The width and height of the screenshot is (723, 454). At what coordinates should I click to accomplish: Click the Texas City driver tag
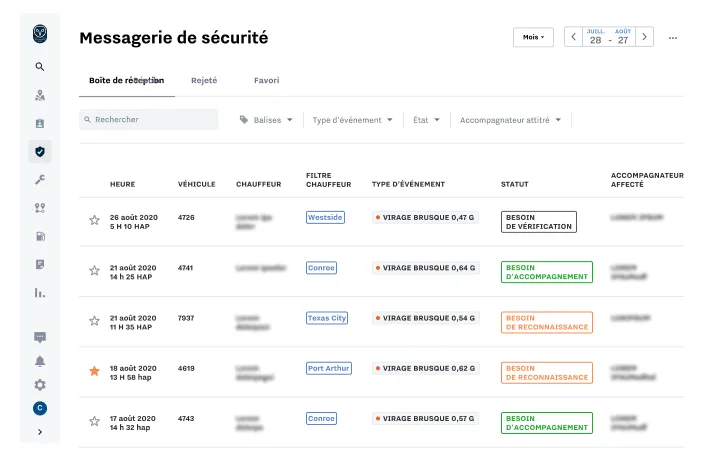point(327,318)
